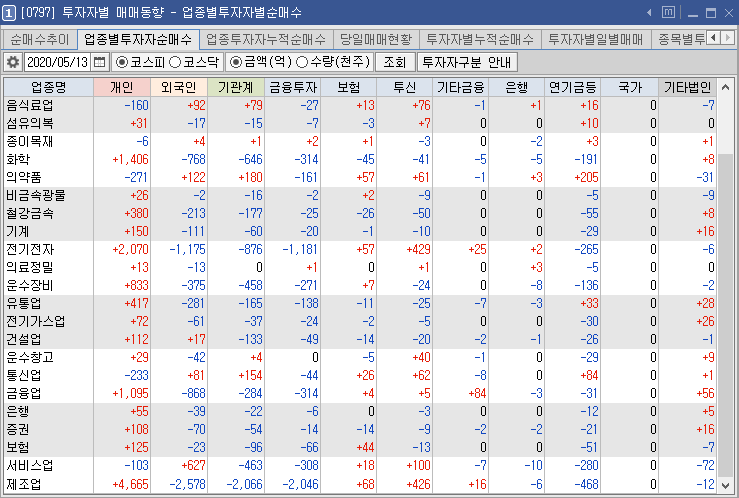The width and height of the screenshot is (739, 498).
Task: Click the 국가 column header
Action: [x=629, y=88]
